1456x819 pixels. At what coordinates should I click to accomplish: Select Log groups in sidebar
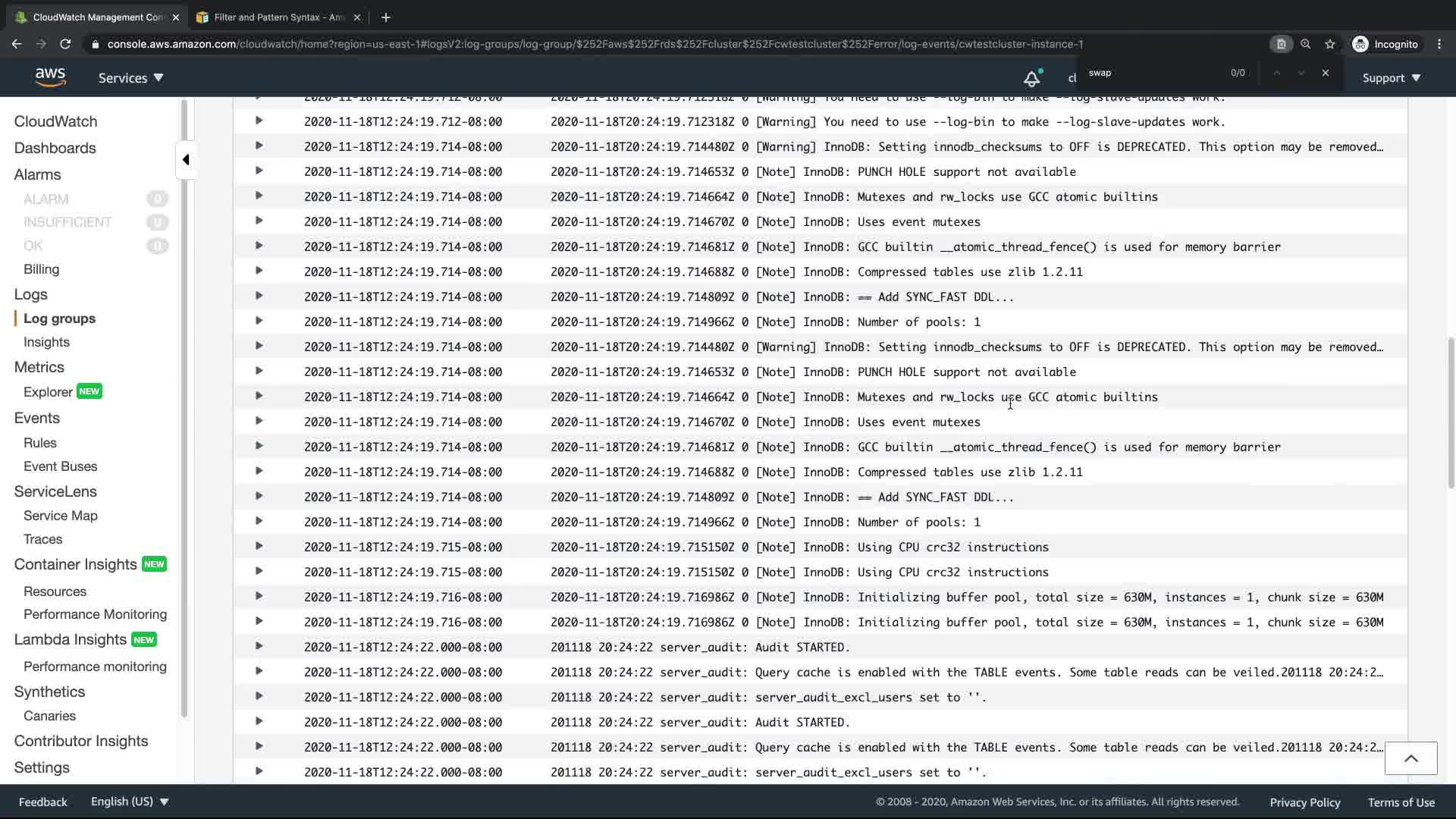coord(59,318)
